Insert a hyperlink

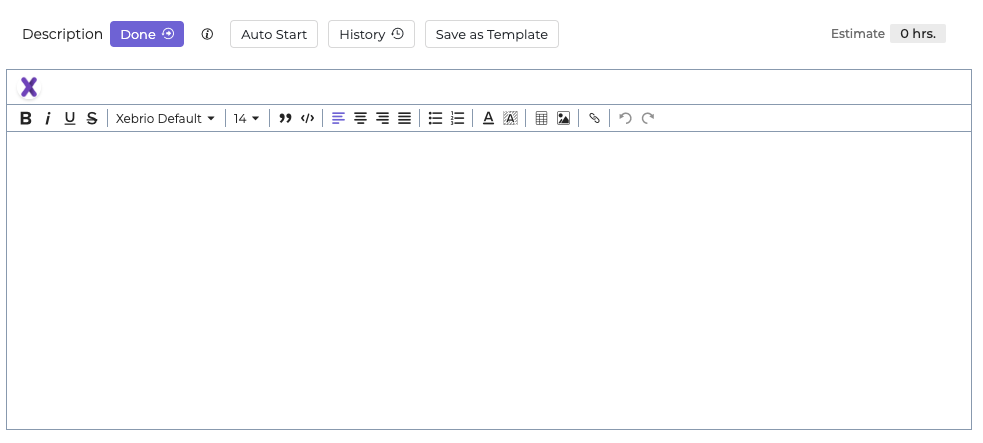[x=594, y=118]
